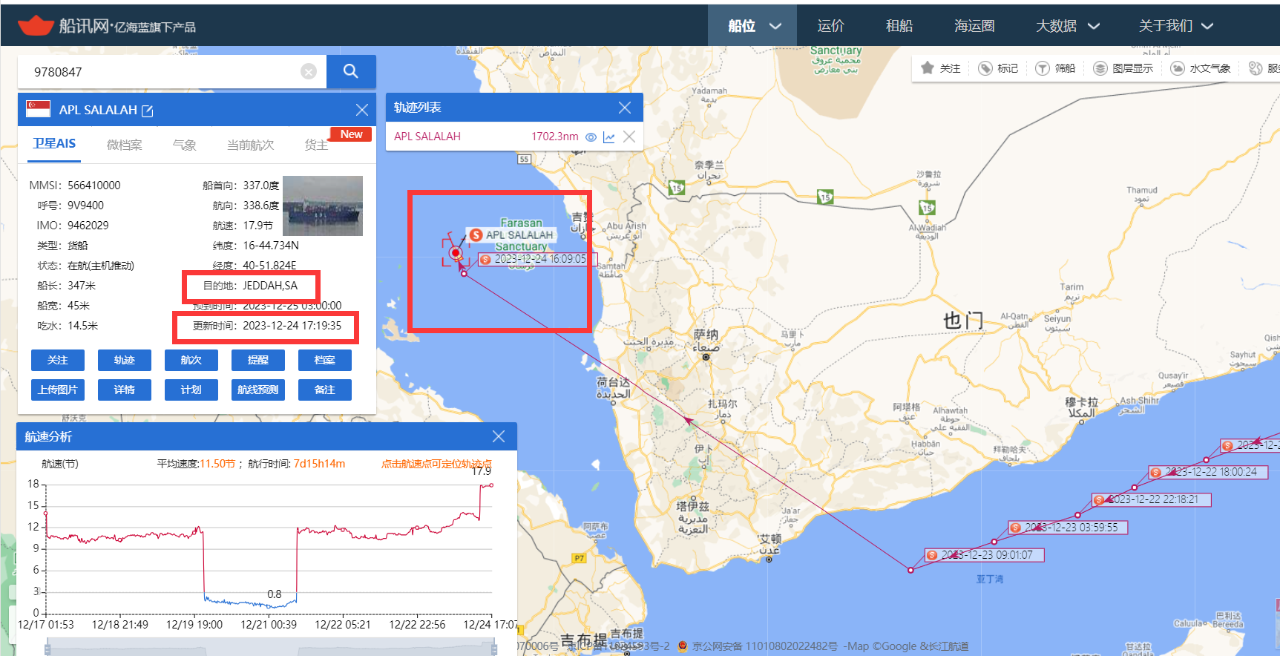Click the 17.9 knot point on speed chart

(491, 485)
